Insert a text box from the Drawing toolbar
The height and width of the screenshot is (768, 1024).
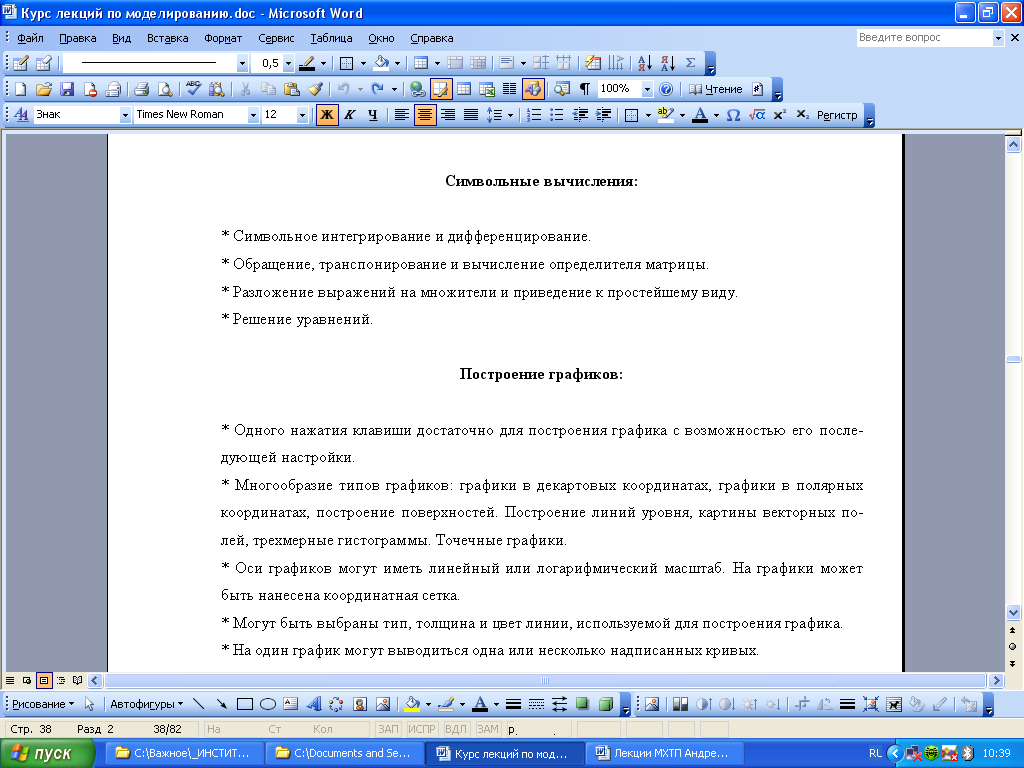click(x=291, y=704)
